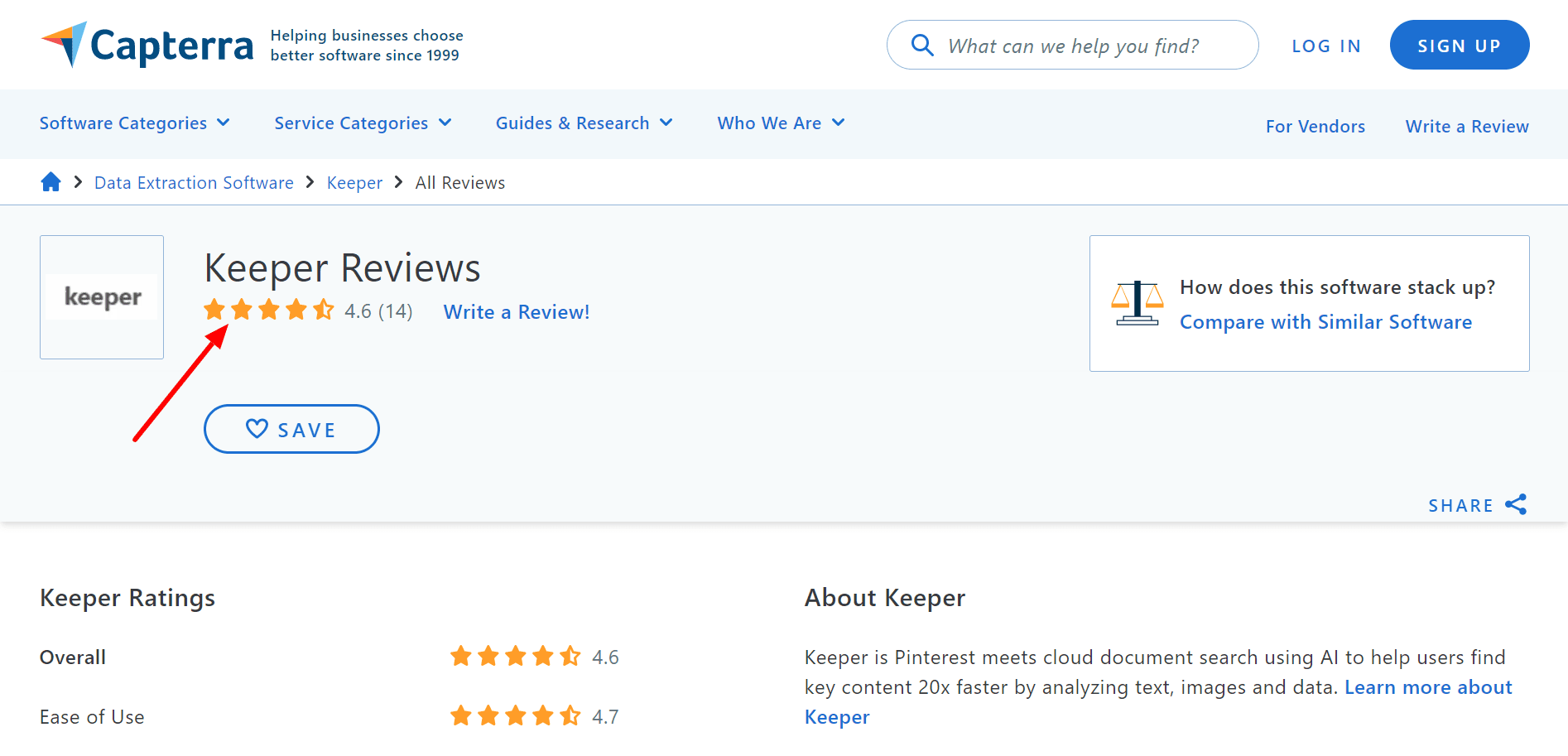This screenshot has height=756, width=1568.
Task: Open the Data Extraction Software breadcrumb
Action: (194, 183)
